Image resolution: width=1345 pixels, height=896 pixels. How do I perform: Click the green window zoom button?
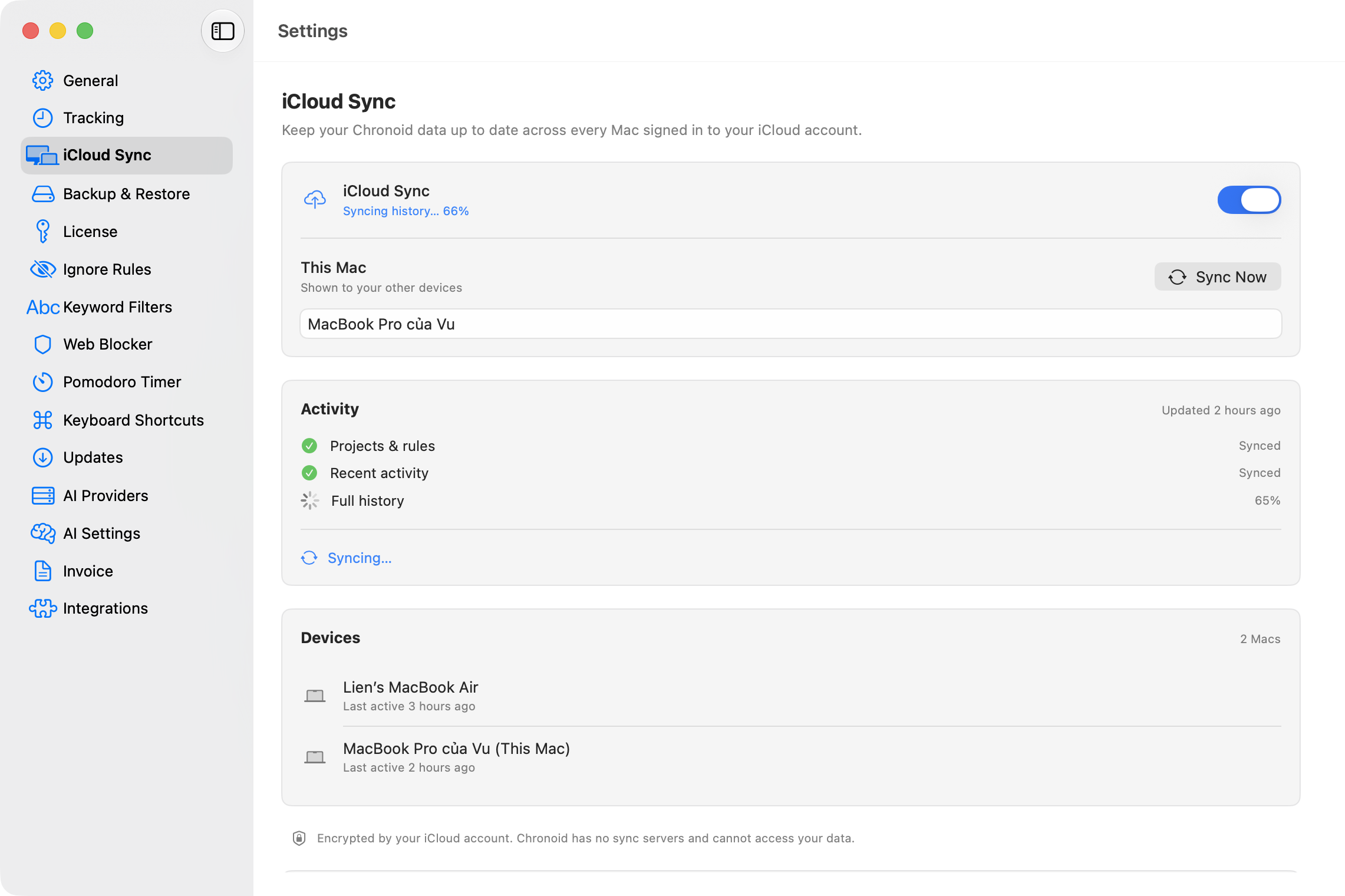click(85, 31)
